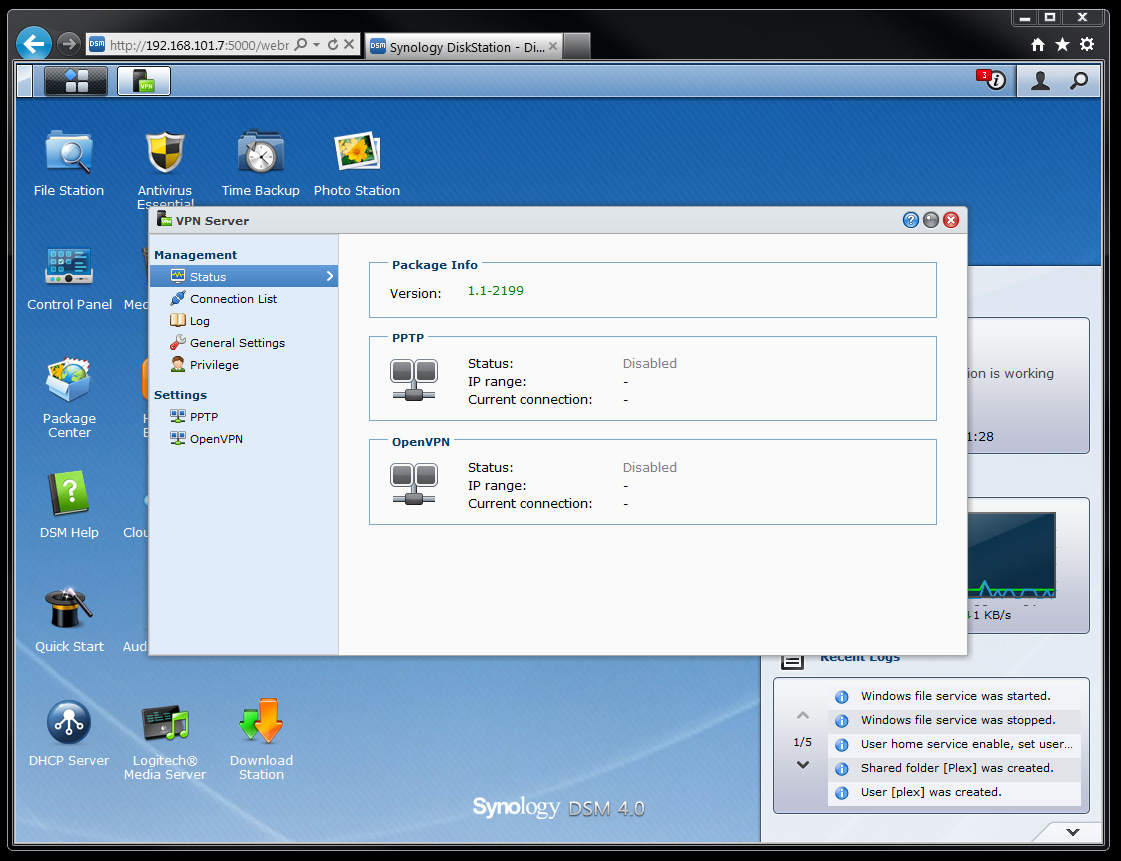Open address bar search dropdown arrow
Image resolution: width=1121 pixels, height=861 pixels.
tap(317, 44)
